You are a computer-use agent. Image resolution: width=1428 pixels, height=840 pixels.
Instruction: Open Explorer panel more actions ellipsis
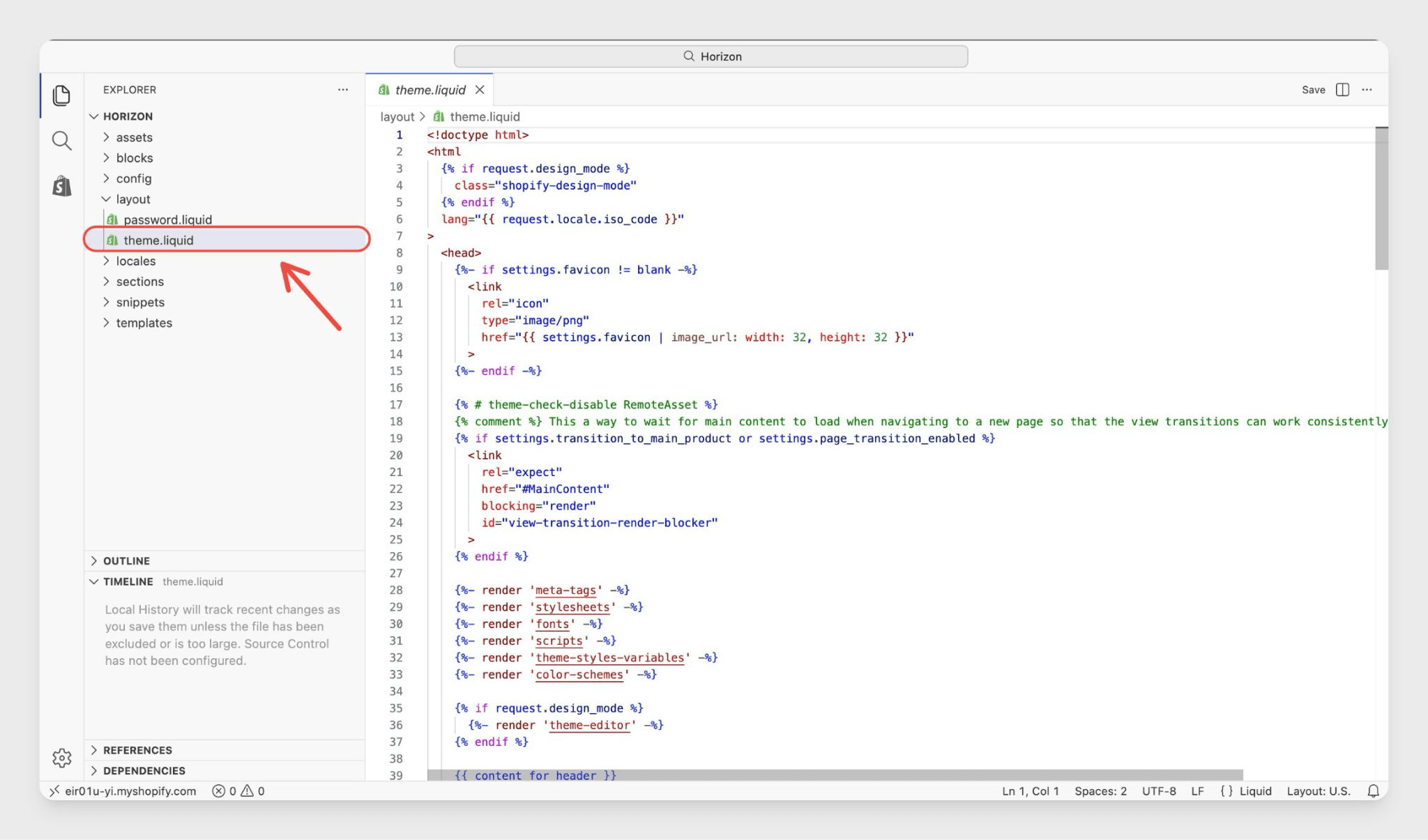[342, 89]
